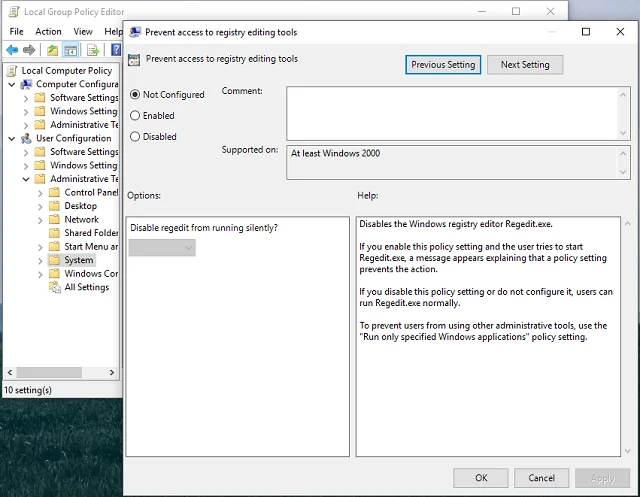The height and width of the screenshot is (497, 640).
Task: Expand the Control Panel folder in tree
Action: pyautogui.click(x=41, y=193)
